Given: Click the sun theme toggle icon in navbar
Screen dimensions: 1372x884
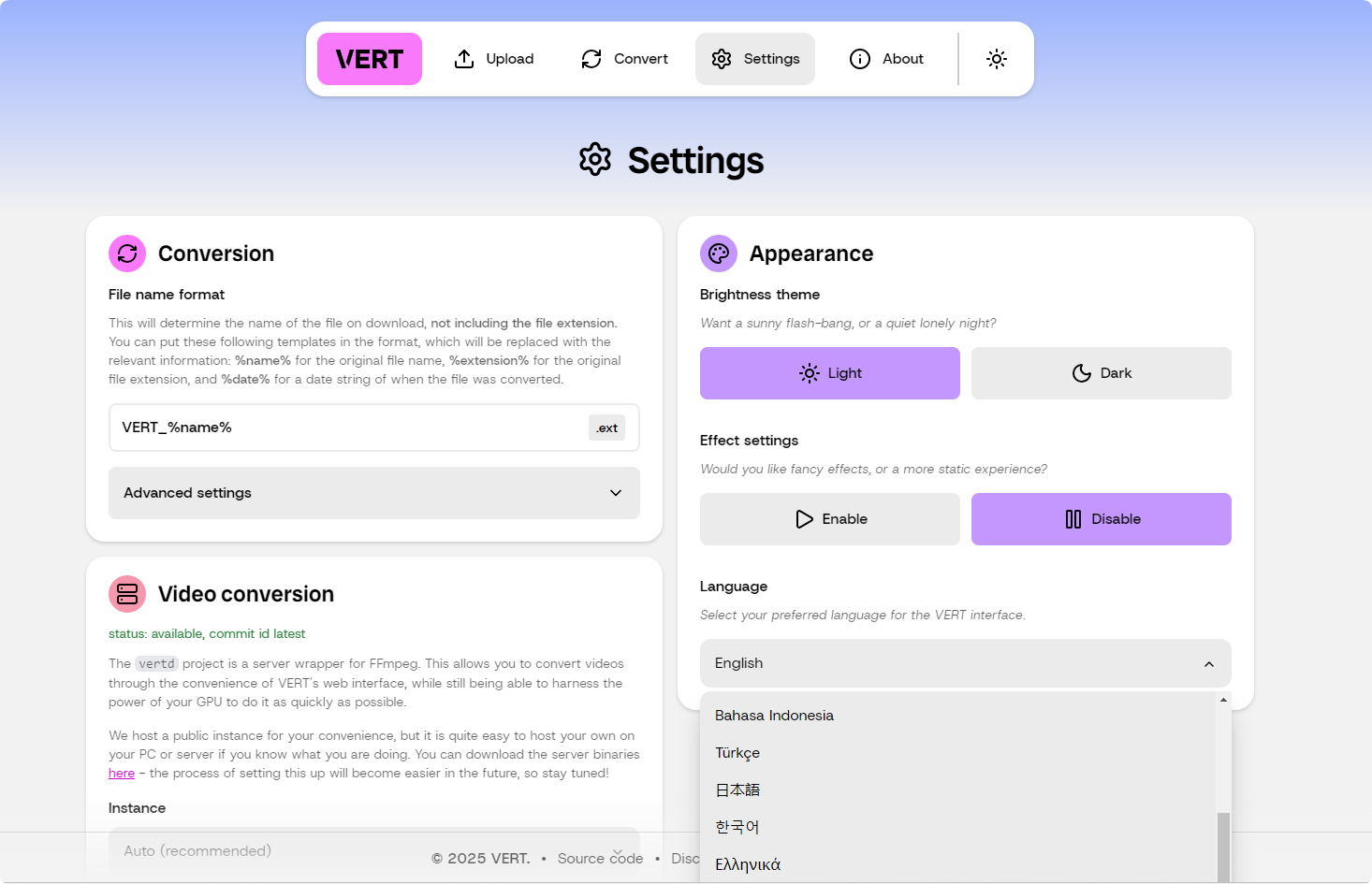Looking at the screenshot, I should (997, 59).
